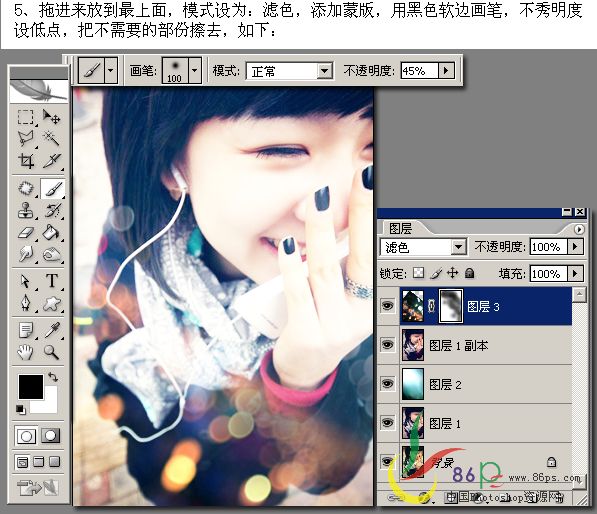Viewport: 597px width, 514px height.
Task: Open layer blend mode dropdown 滤色
Action: tap(423, 247)
